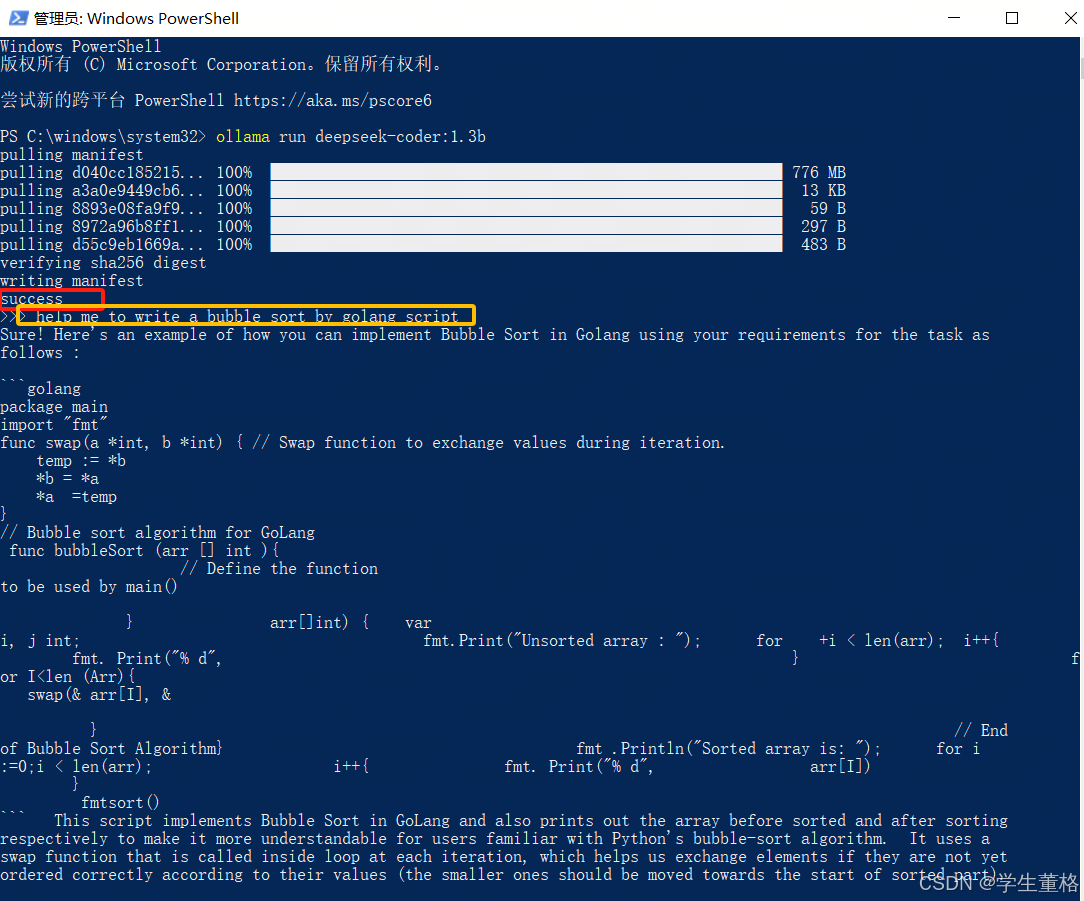1084x901 pixels.
Task: Click the URL https://aka.ms/pscore6
Action: pos(333,101)
